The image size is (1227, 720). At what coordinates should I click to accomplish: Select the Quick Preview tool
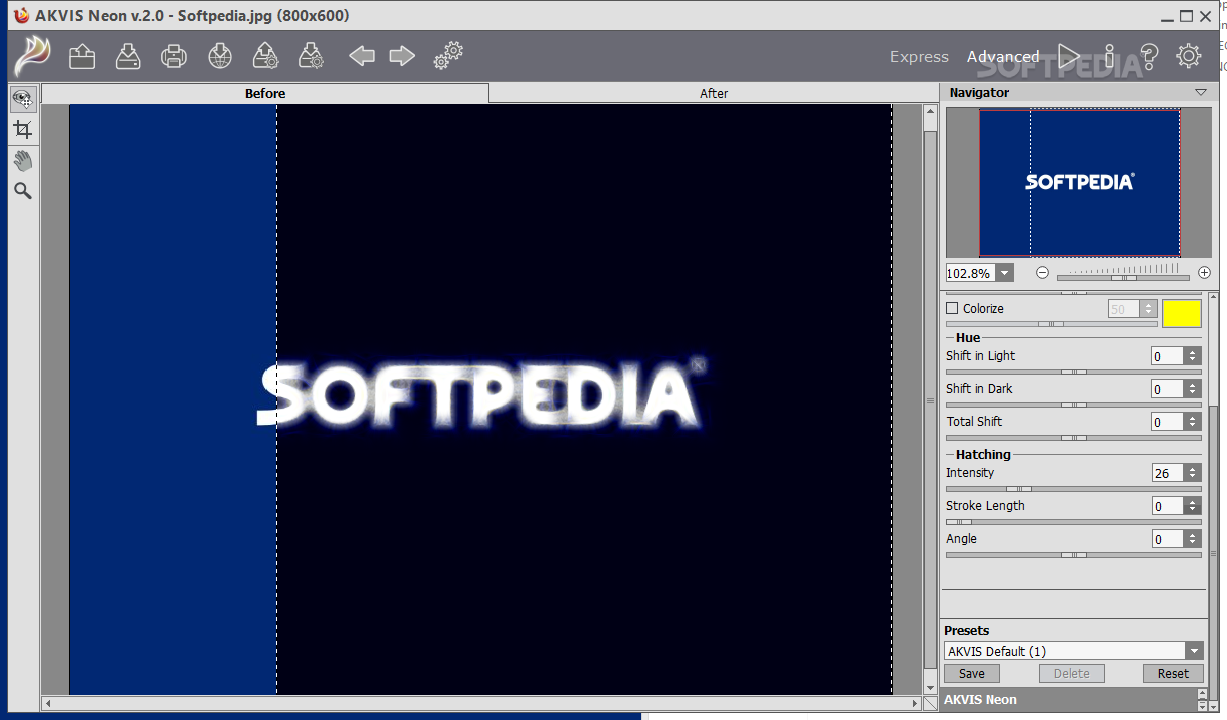(22, 98)
